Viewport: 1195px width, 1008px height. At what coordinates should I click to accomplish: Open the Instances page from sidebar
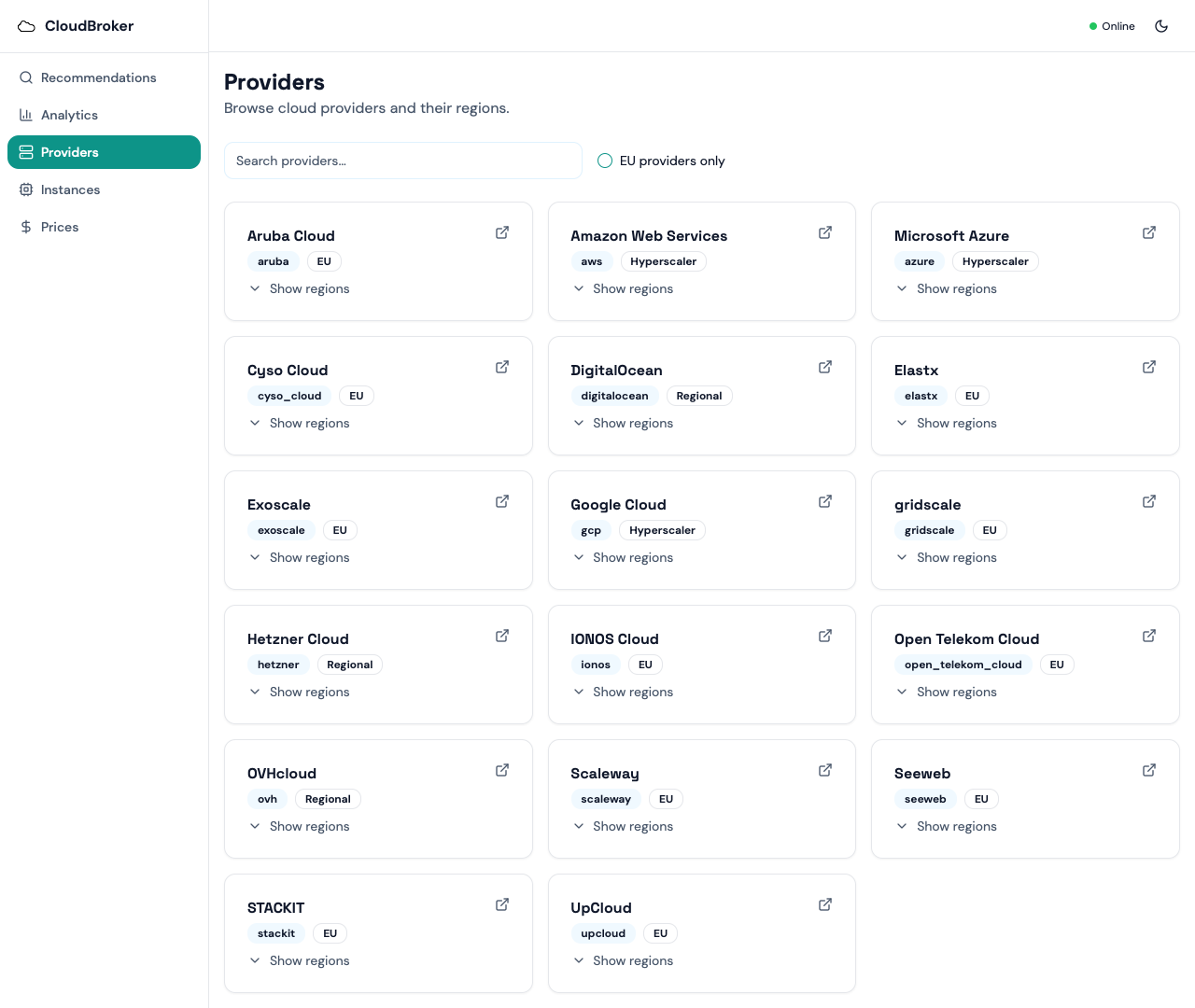(x=70, y=189)
